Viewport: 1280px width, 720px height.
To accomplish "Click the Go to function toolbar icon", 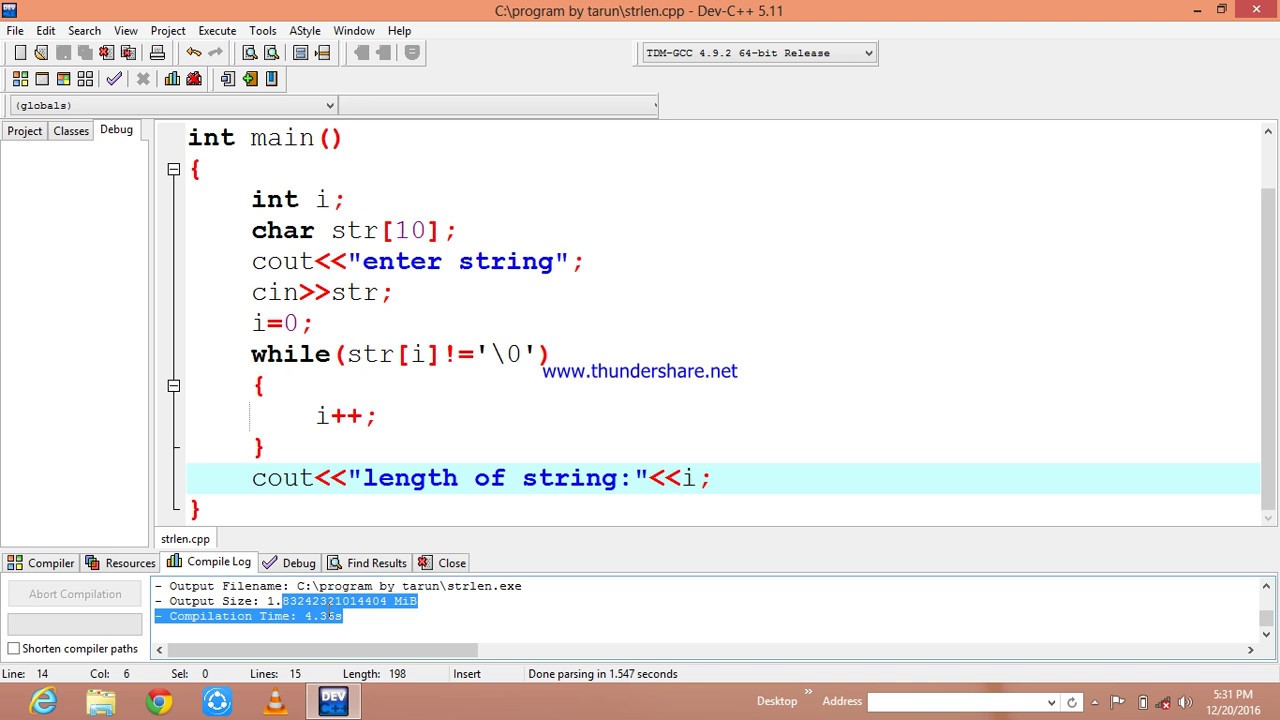I will click(x=300, y=53).
